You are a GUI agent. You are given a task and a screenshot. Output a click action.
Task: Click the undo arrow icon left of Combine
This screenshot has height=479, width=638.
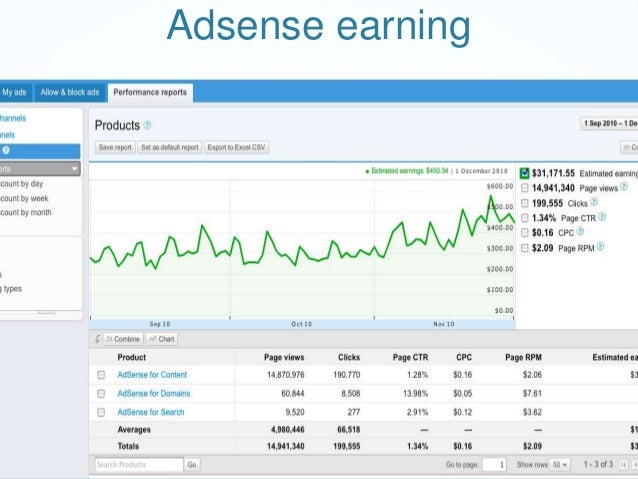coord(97,339)
